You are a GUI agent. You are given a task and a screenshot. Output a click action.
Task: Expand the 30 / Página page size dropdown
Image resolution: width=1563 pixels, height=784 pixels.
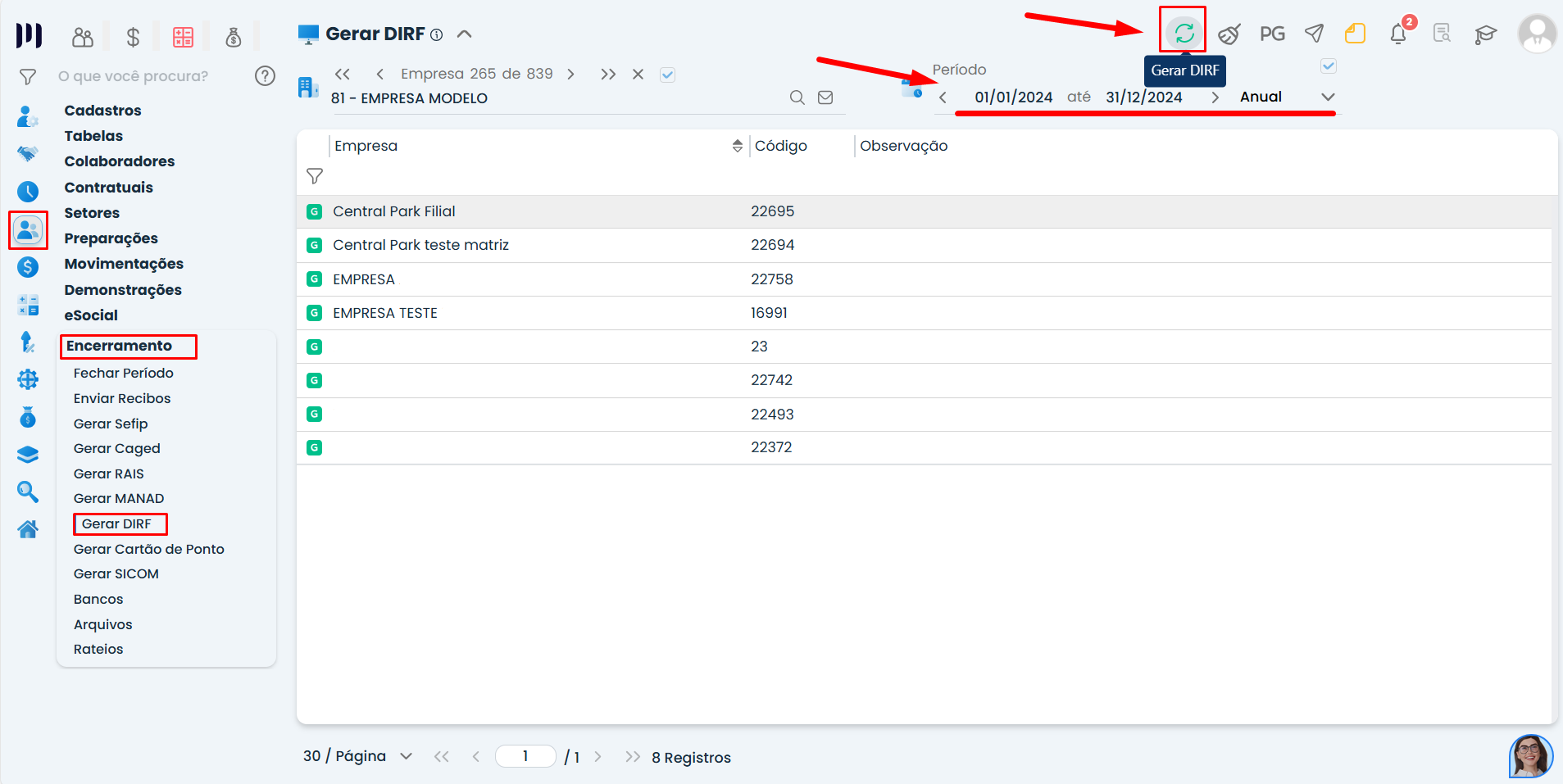click(x=358, y=756)
